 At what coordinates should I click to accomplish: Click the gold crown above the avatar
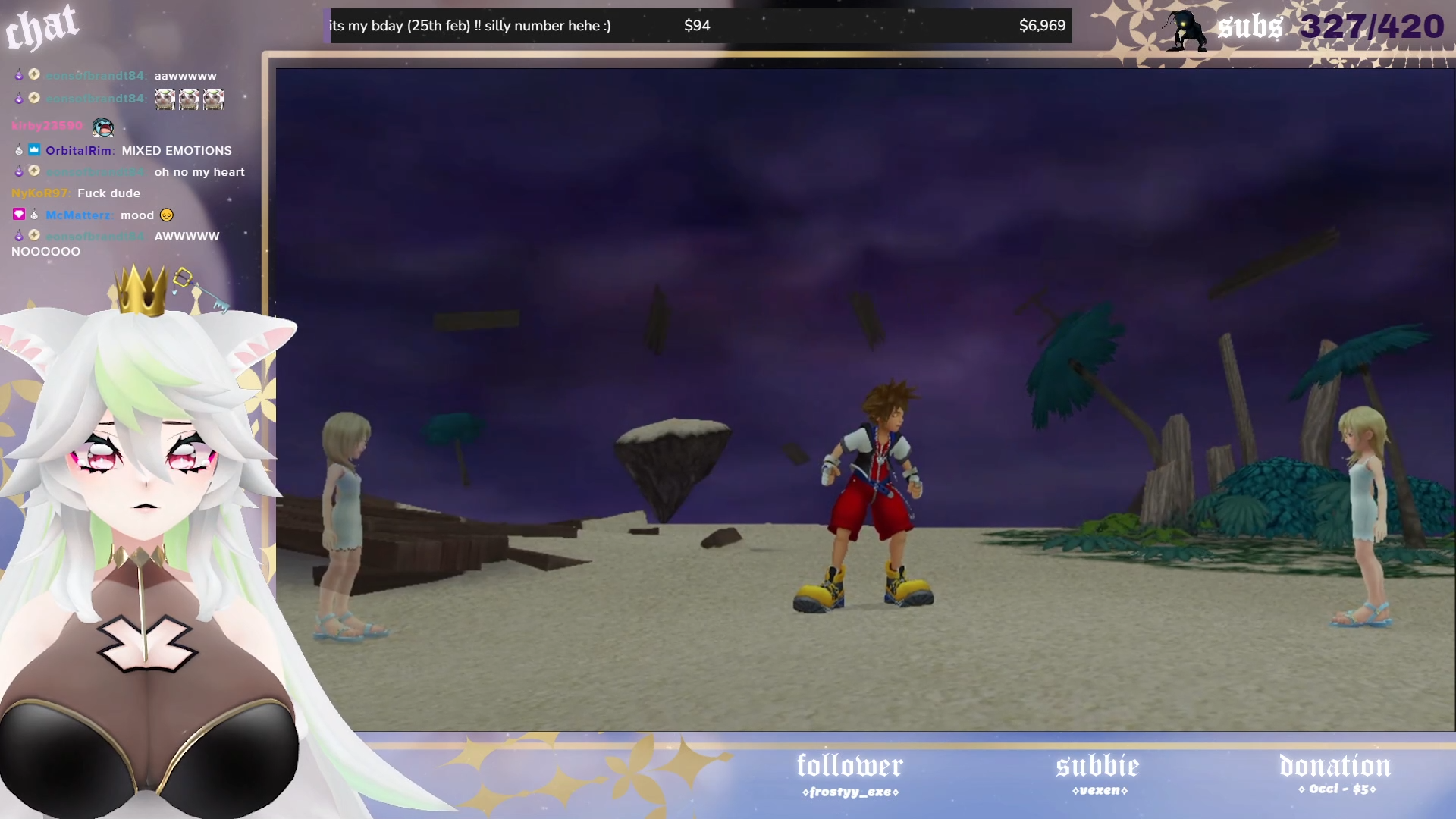pos(141,291)
